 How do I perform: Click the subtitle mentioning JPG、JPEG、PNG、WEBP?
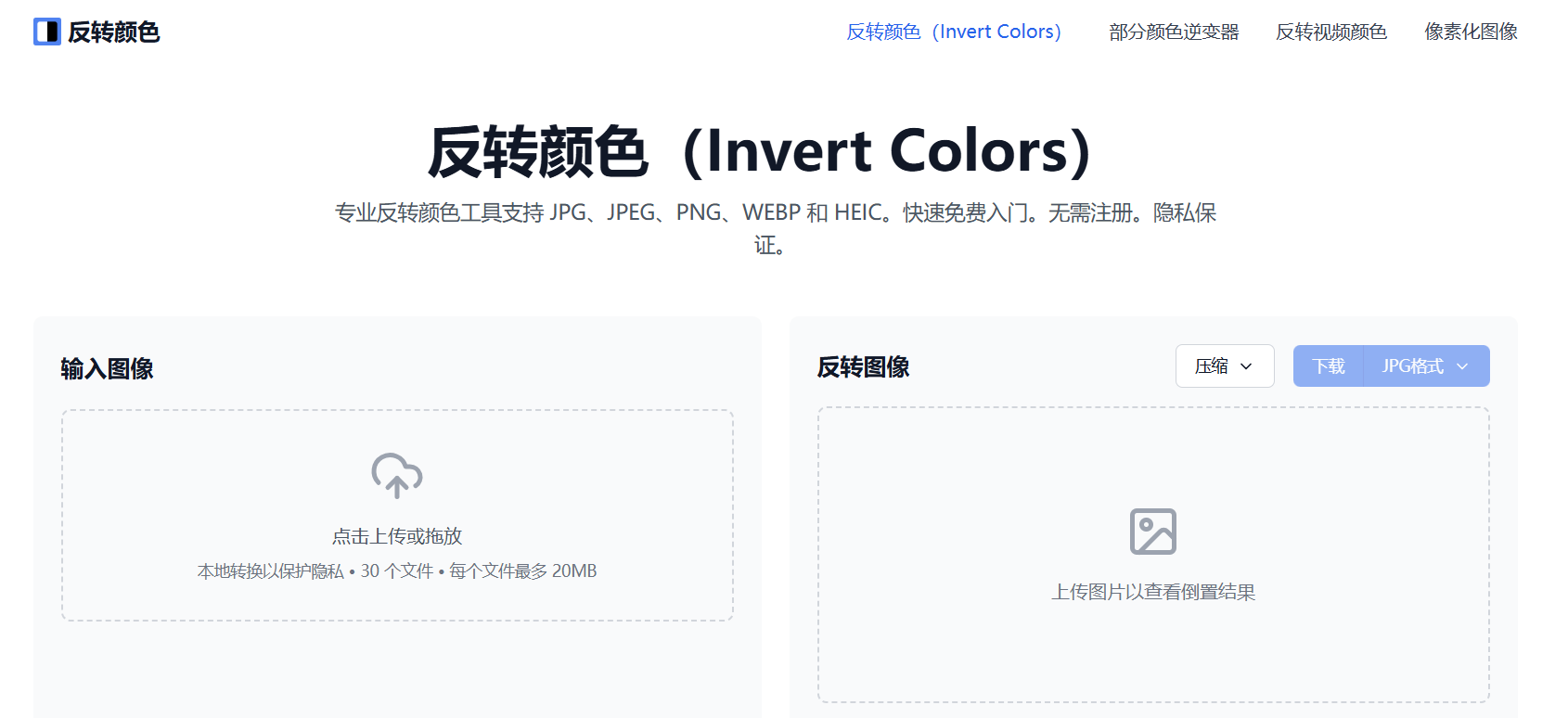pos(776,228)
